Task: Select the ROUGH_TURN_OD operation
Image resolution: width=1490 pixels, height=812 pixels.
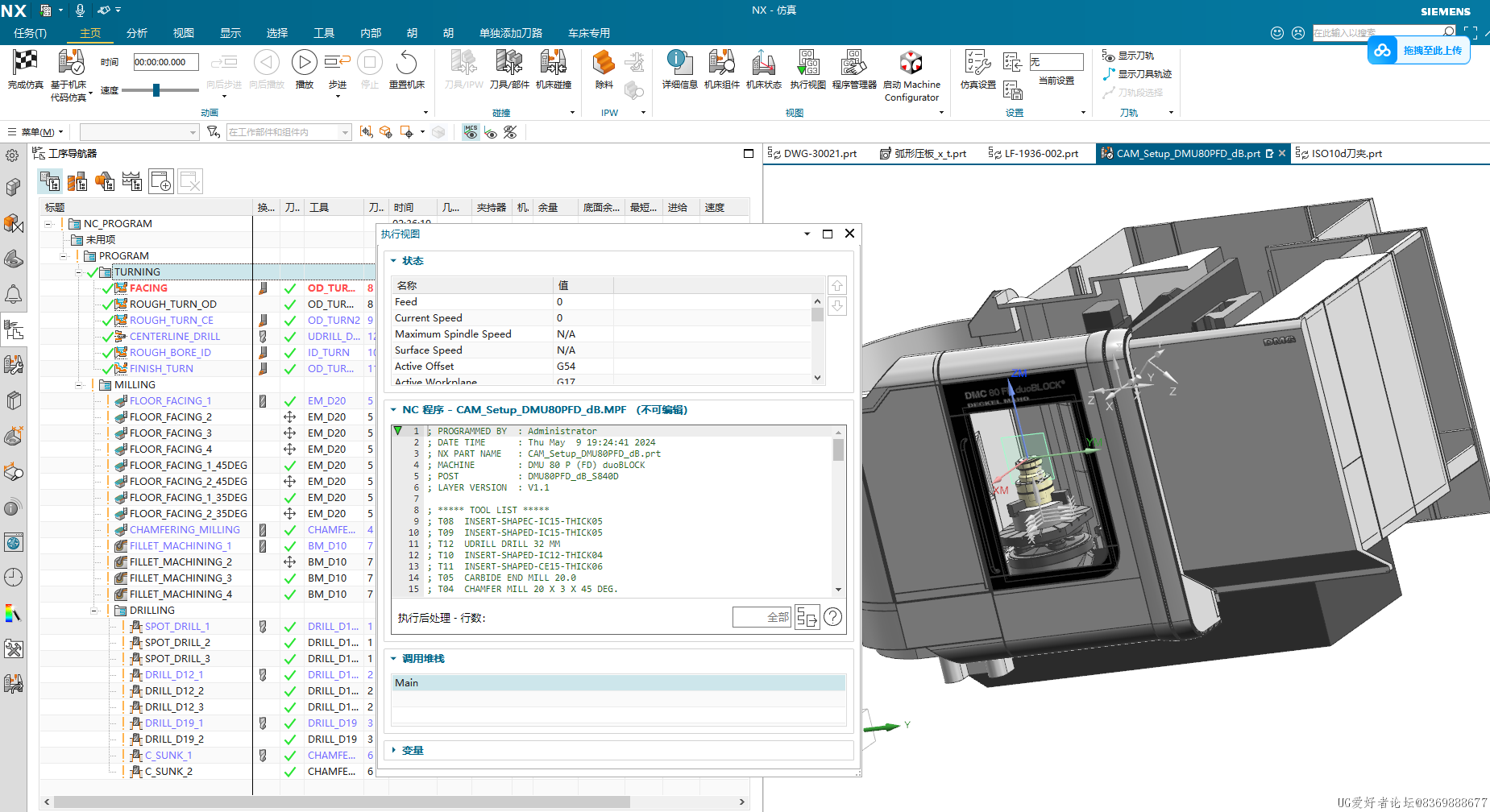Action: (172, 304)
